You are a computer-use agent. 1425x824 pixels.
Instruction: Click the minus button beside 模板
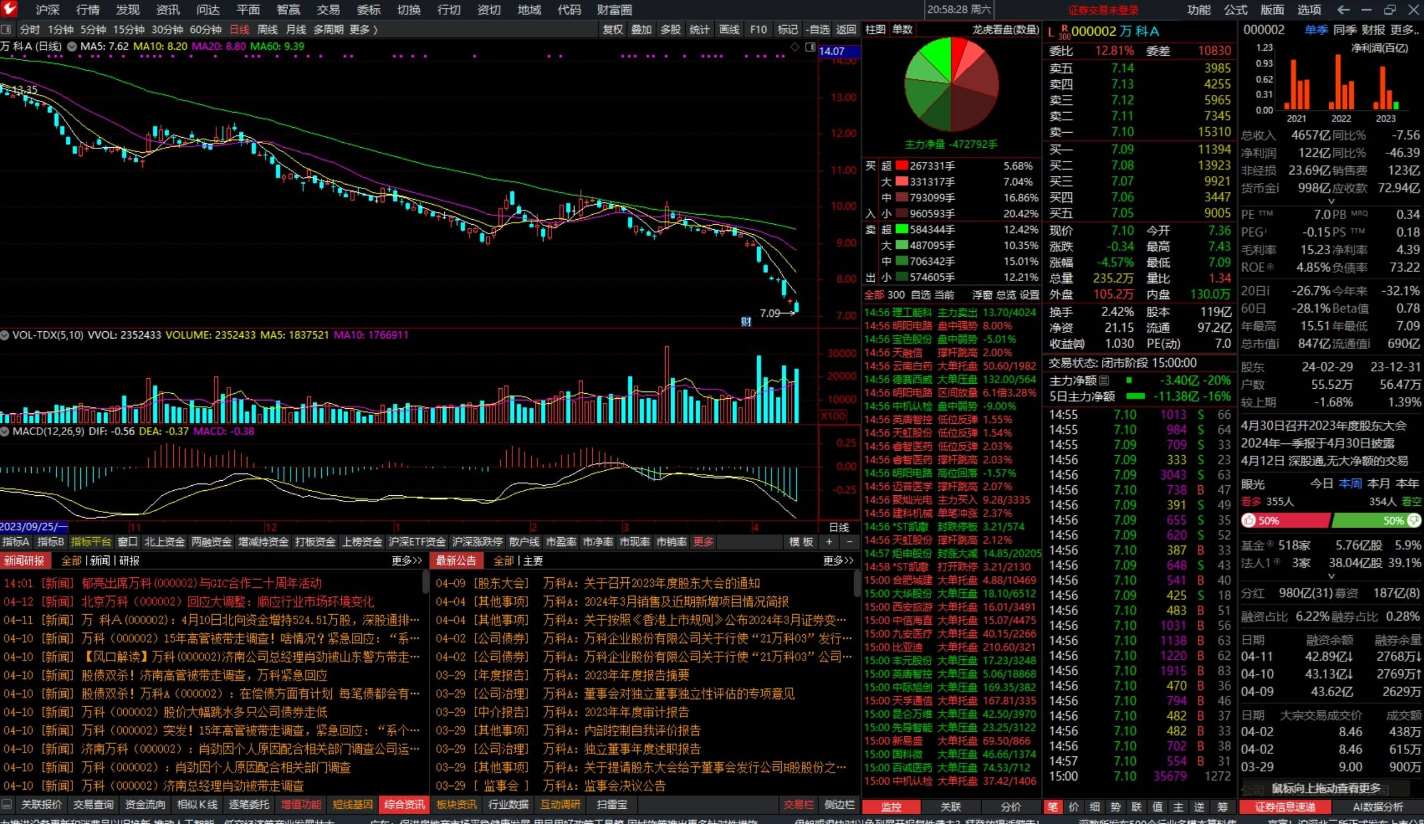tap(850, 542)
